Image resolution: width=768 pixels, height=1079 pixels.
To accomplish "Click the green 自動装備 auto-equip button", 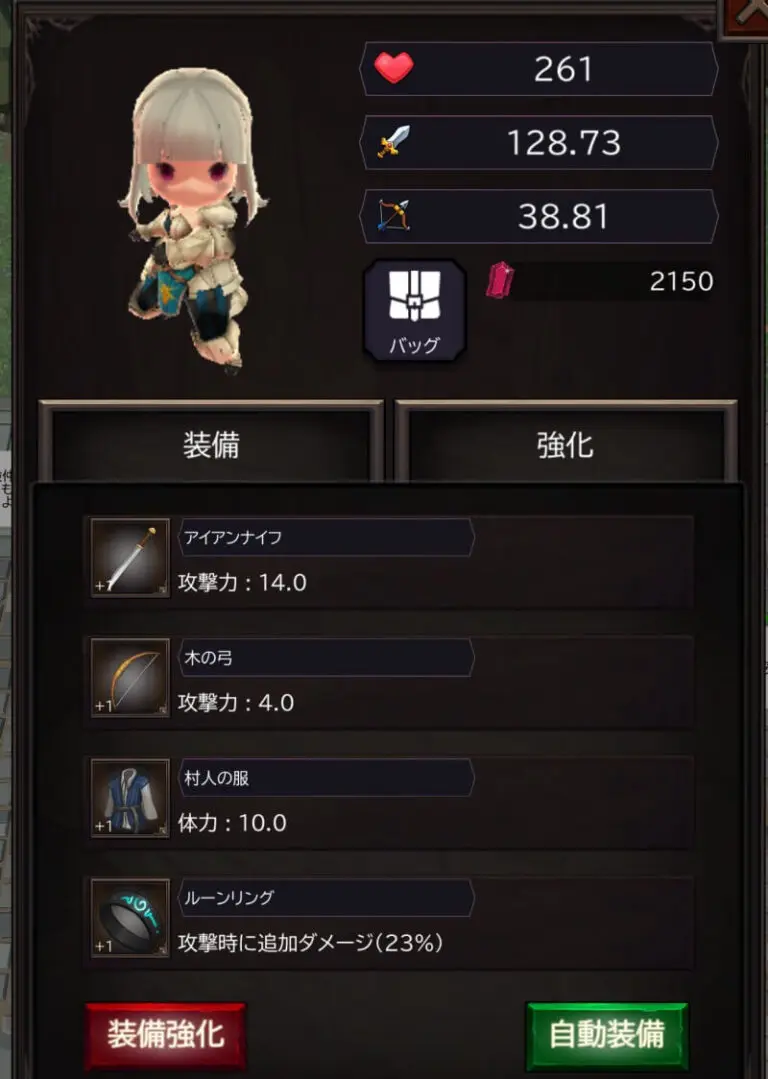I will click(x=607, y=1034).
